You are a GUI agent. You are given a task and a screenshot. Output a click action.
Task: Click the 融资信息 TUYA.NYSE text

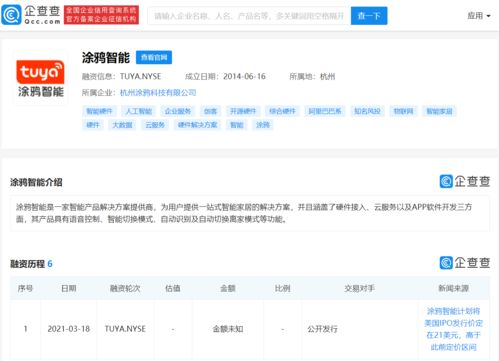pyautogui.click(x=121, y=77)
